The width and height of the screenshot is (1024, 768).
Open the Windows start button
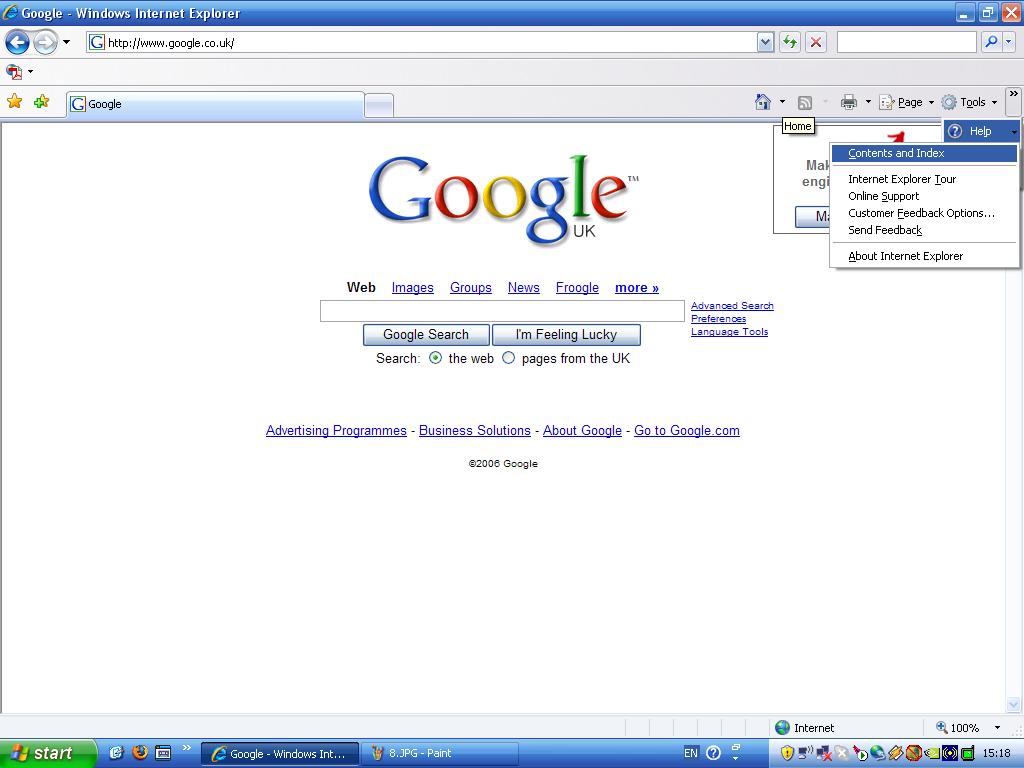click(48, 753)
